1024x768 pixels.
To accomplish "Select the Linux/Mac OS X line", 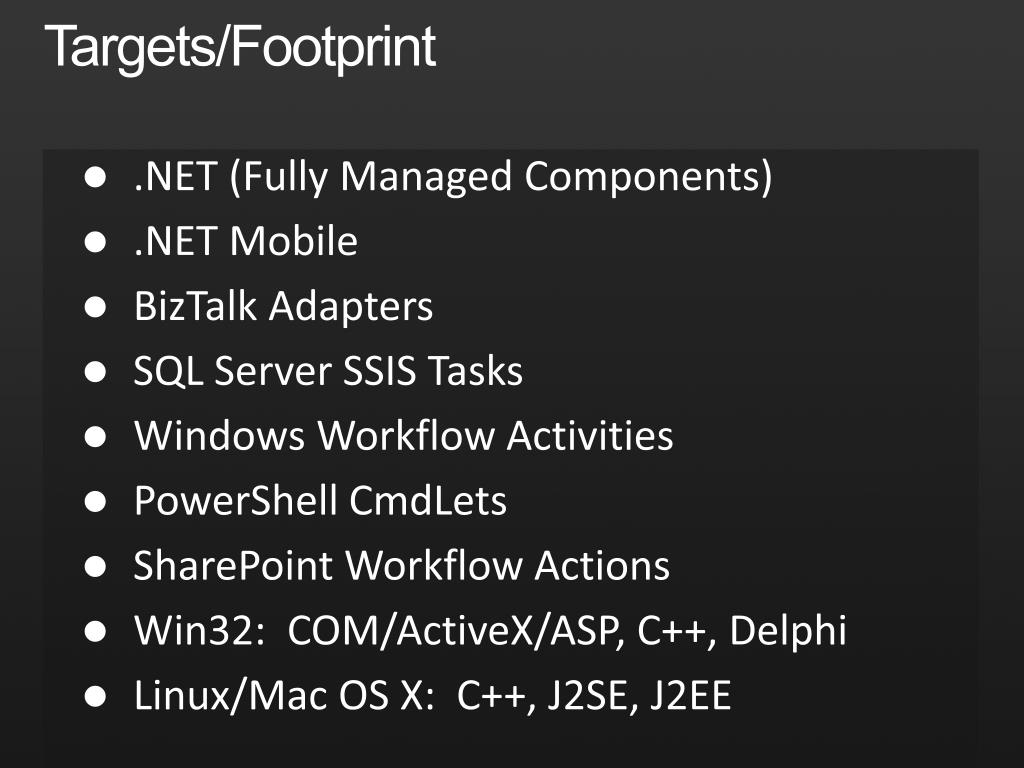I will 432,696.
